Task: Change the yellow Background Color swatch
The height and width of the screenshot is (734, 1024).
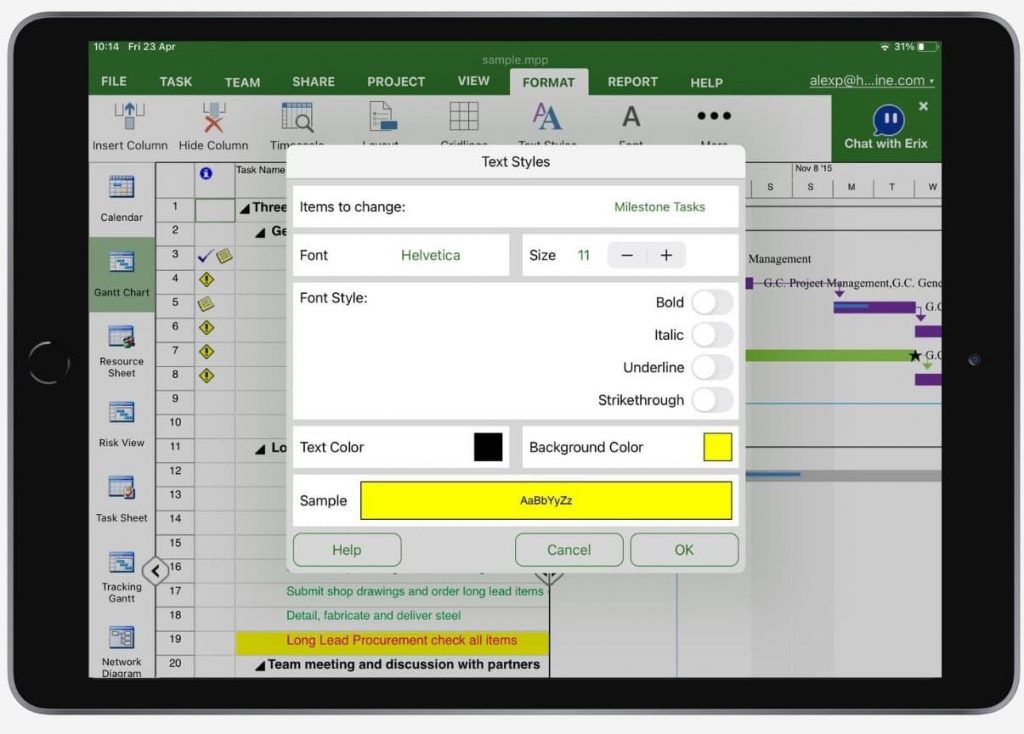Action: [719, 447]
